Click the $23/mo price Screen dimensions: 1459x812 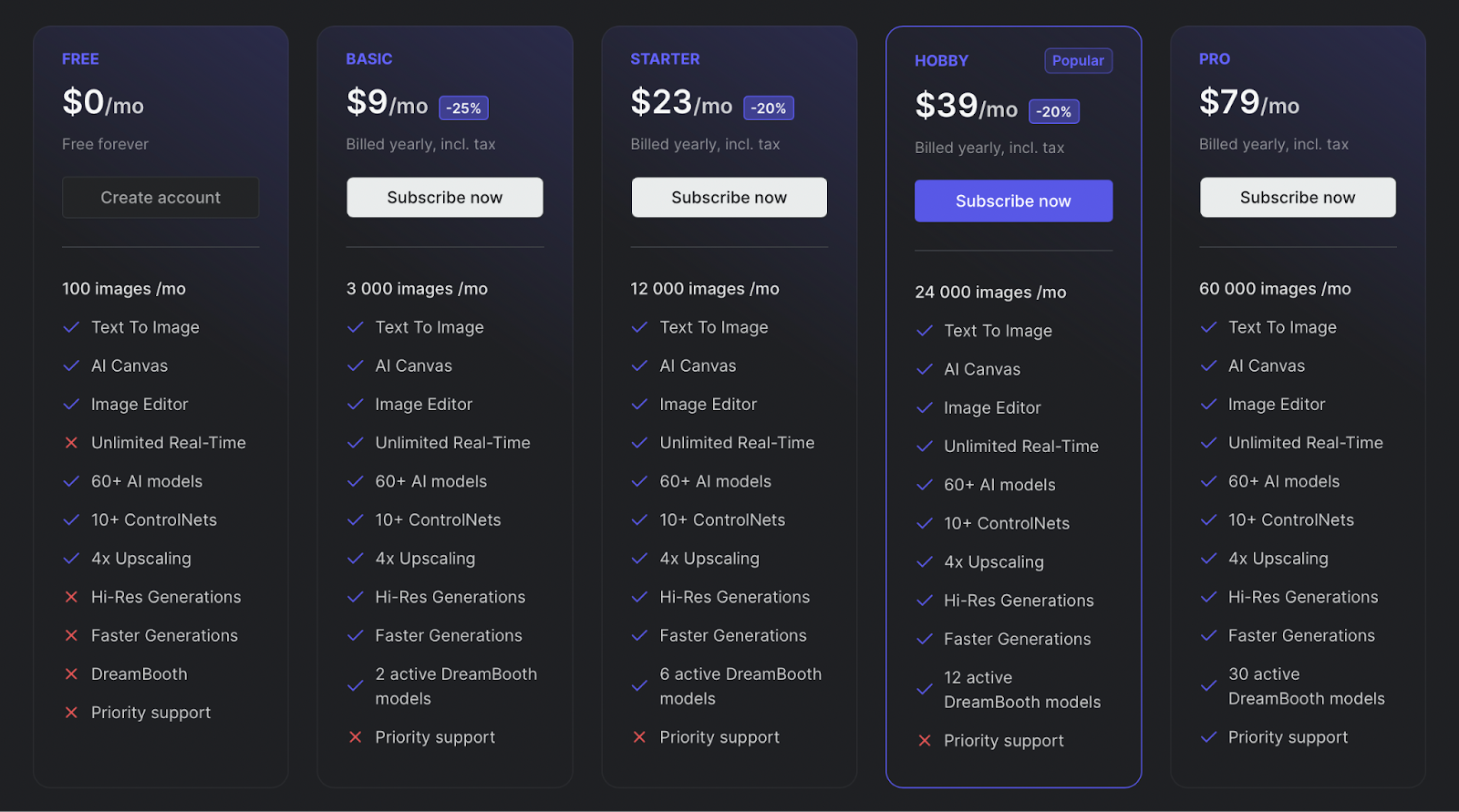tap(682, 102)
